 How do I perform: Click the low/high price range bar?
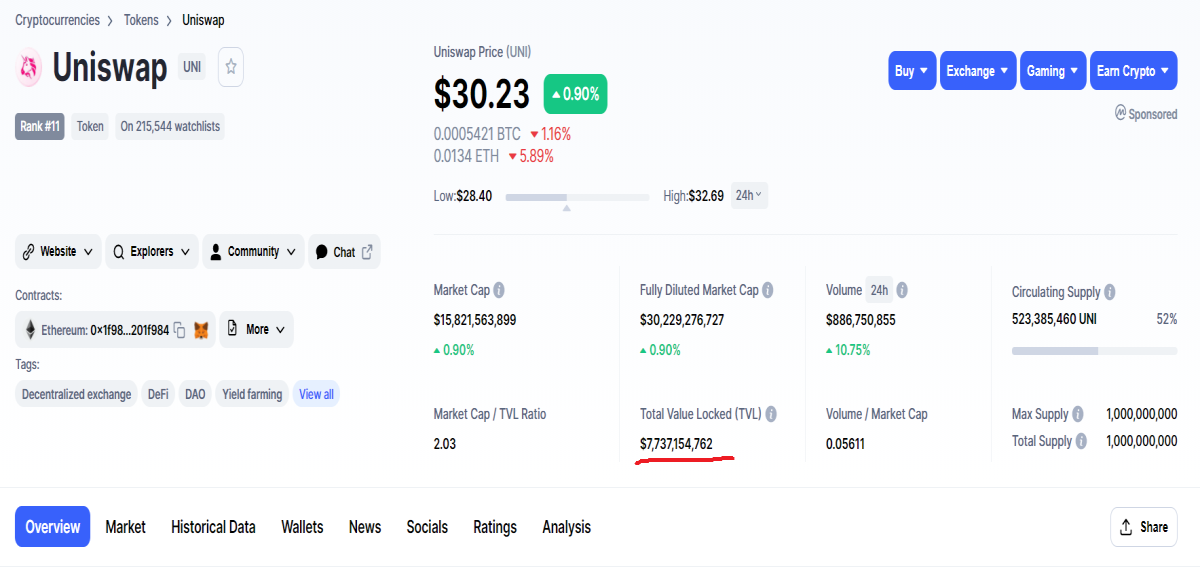[x=577, y=197]
